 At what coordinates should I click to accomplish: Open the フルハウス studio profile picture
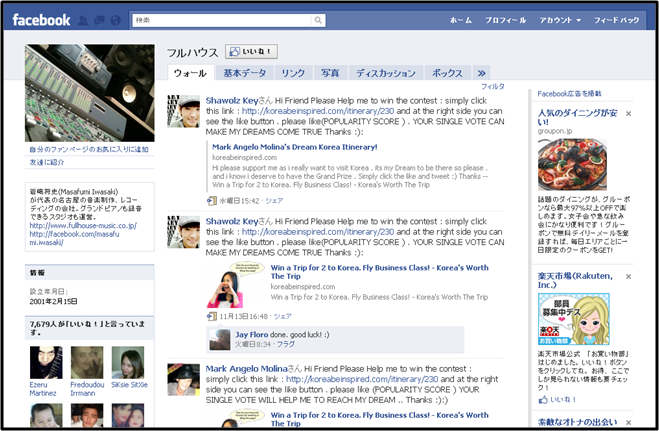tap(90, 93)
